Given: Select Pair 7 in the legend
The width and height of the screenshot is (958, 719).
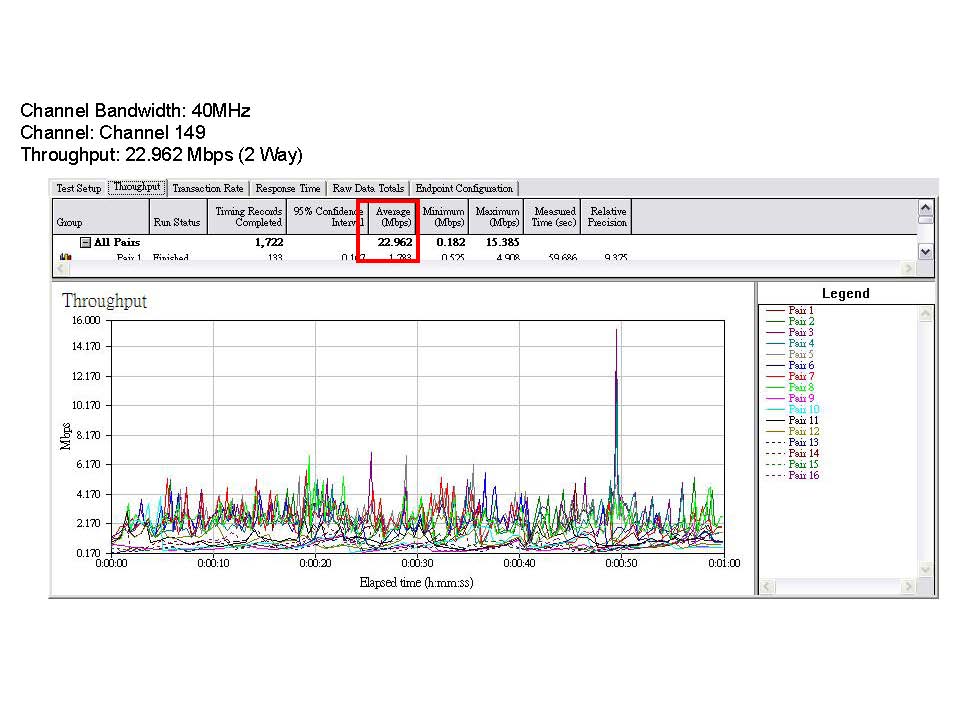Looking at the screenshot, I should (x=801, y=376).
